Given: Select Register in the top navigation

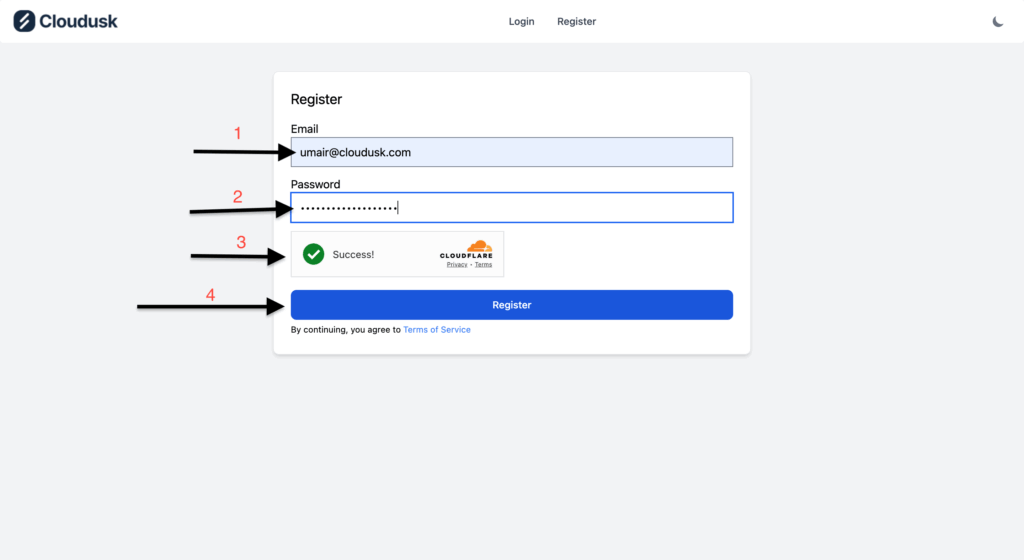Looking at the screenshot, I should [x=576, y=21].
